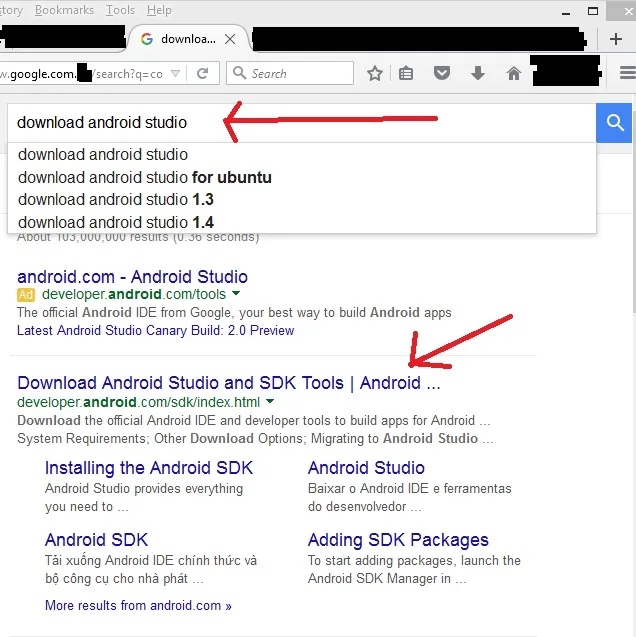
Task: Expand ad options arrow next to developer.android.com/tools
Action: click(236, 293)
